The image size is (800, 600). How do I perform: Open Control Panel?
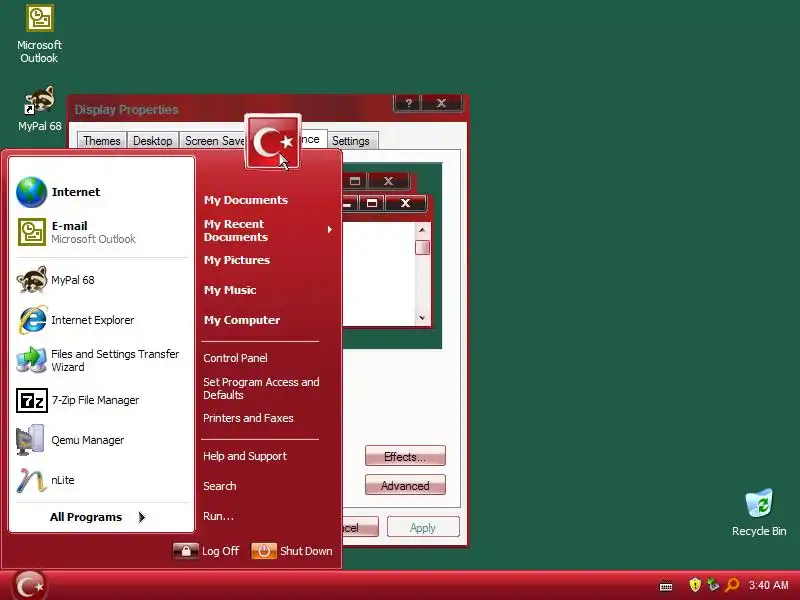click(235, 358)
